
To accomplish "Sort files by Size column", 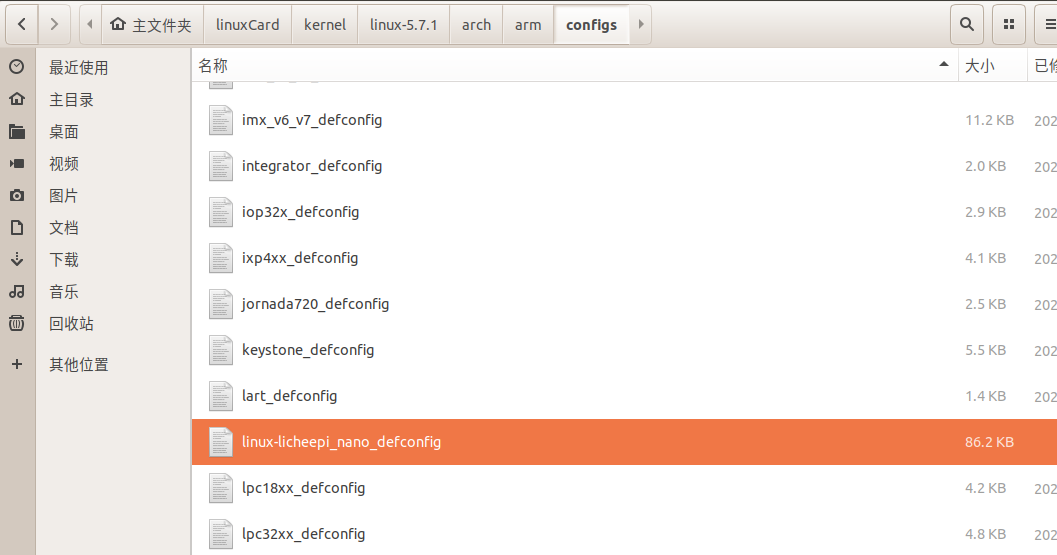I will [x=978, y=66].
